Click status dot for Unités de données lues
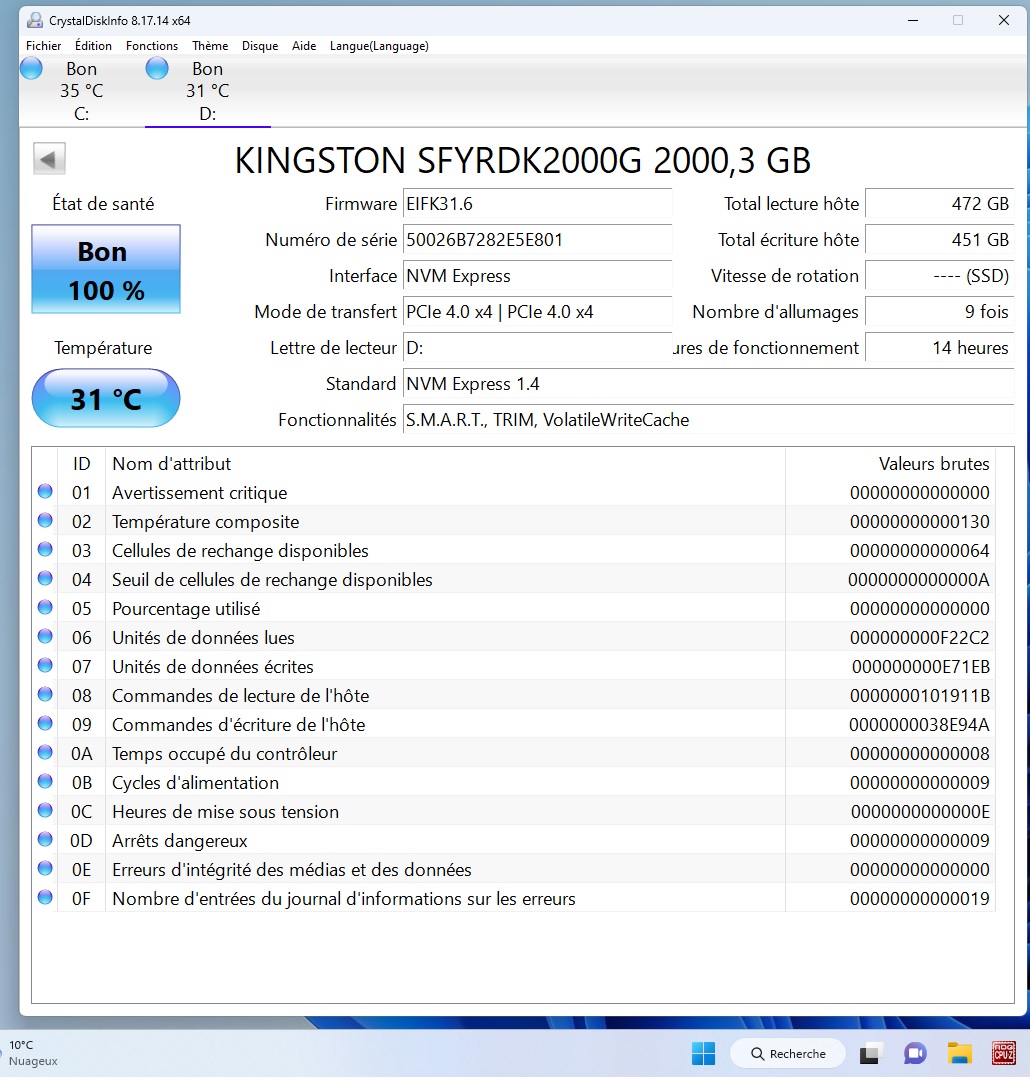Viewport: 1030px width, 1080px height. pos(45,636)
